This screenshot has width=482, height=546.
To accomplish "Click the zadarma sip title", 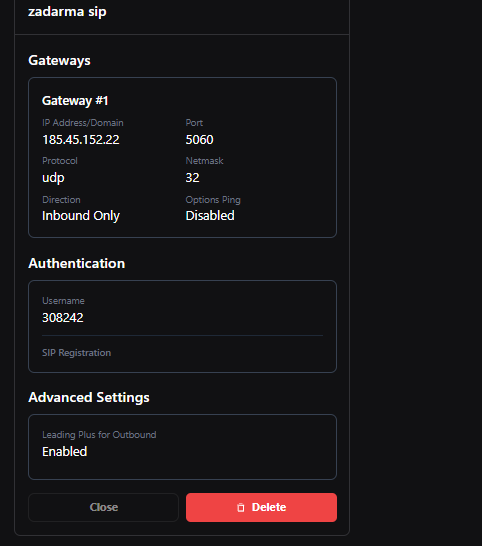I will click(67, 11).
